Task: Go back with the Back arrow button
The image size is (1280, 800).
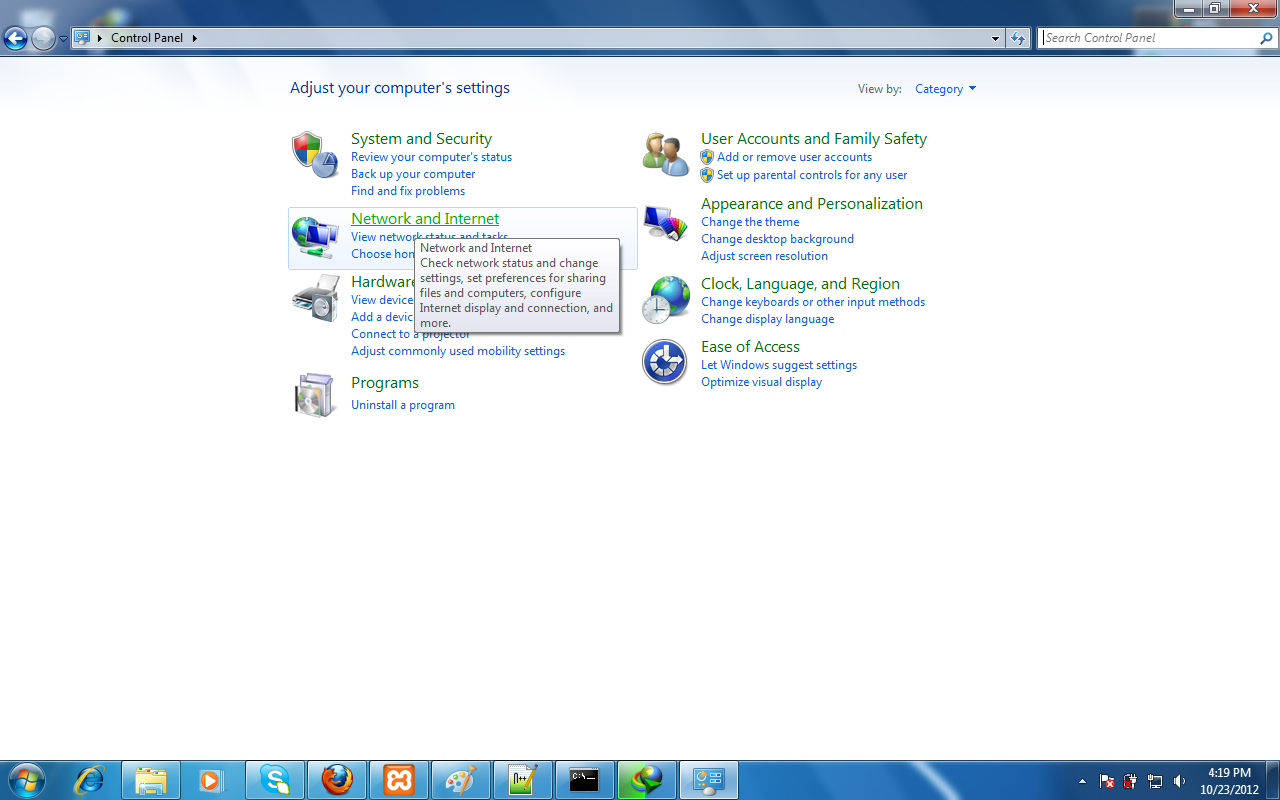Action: point(15,39)
